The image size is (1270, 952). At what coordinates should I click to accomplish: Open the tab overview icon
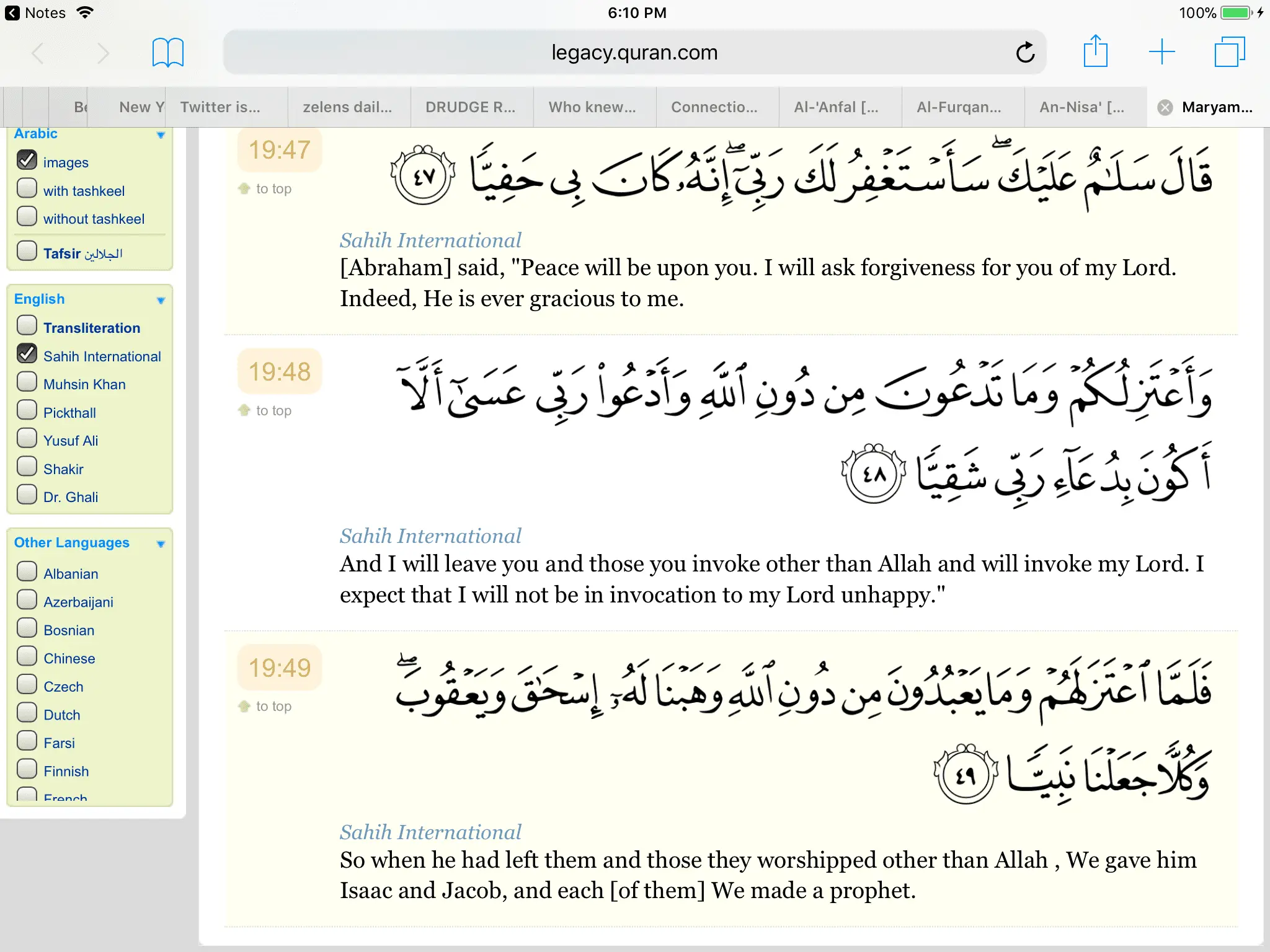pos(1229,51)
